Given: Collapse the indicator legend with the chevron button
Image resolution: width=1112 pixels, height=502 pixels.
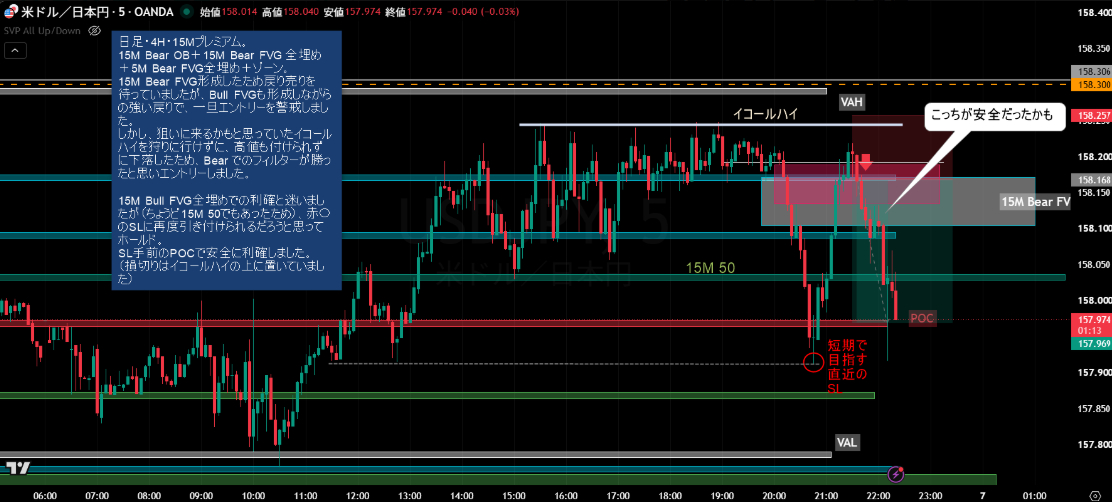Looking at the screenshot, I should (x=15, y=50).
